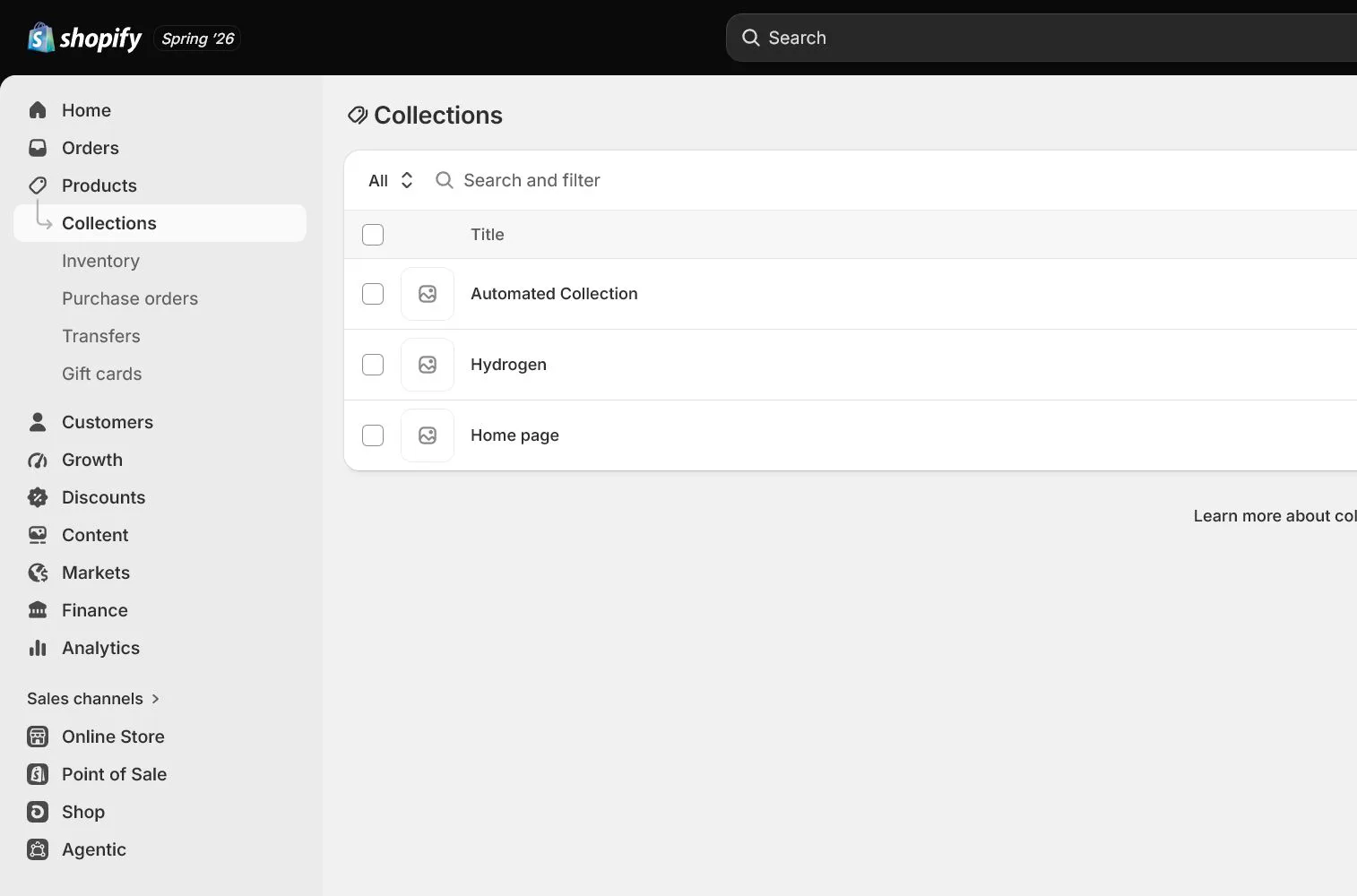The width and height of the screenshot is (1357, 896).
Task: Tick the select-all checkbox in header row
Action: pos(373,235)
